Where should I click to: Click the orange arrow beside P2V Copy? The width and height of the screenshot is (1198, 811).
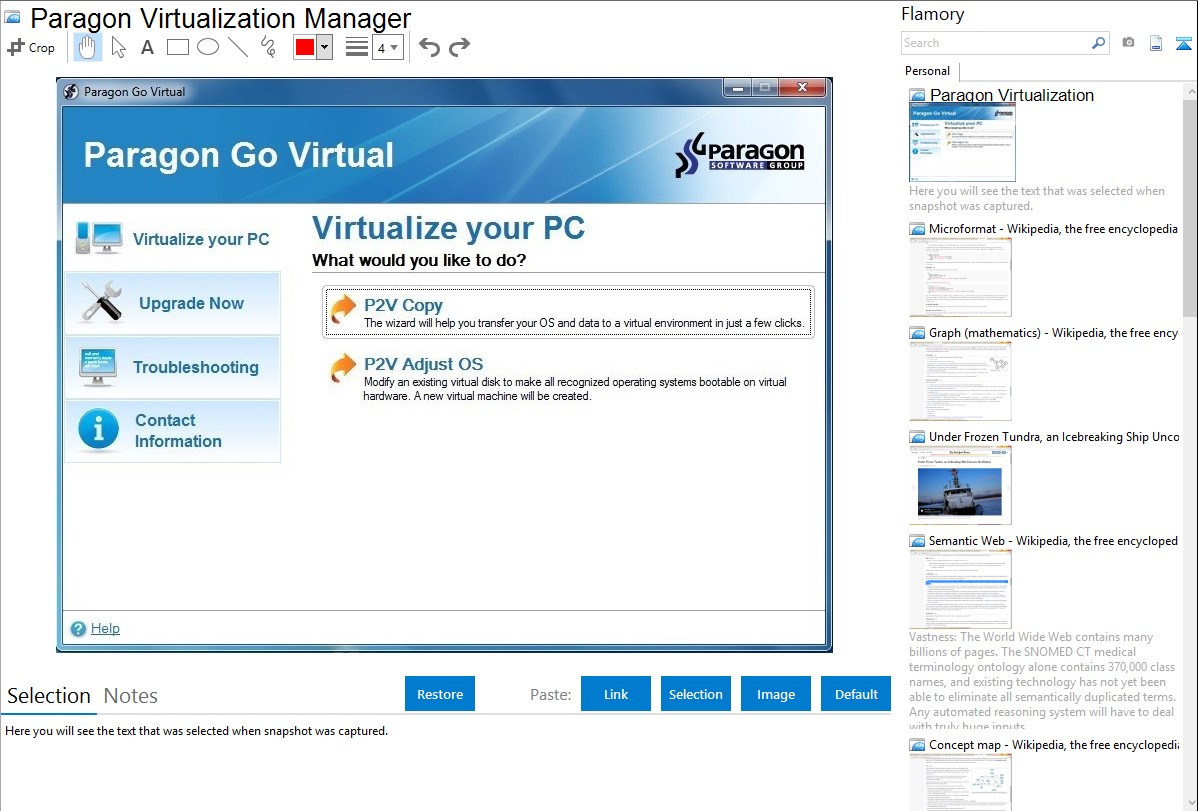click(343, 310)
